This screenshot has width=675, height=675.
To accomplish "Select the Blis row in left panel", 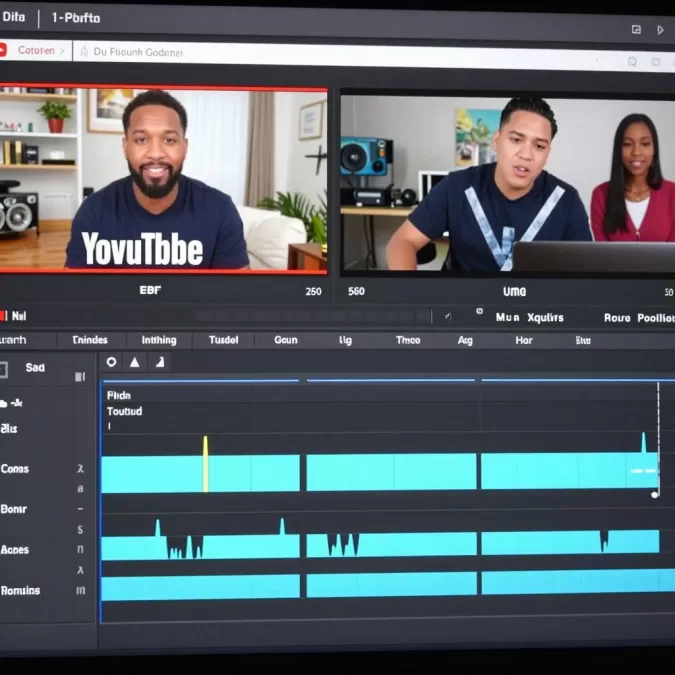I will click(x=9, y=428).
